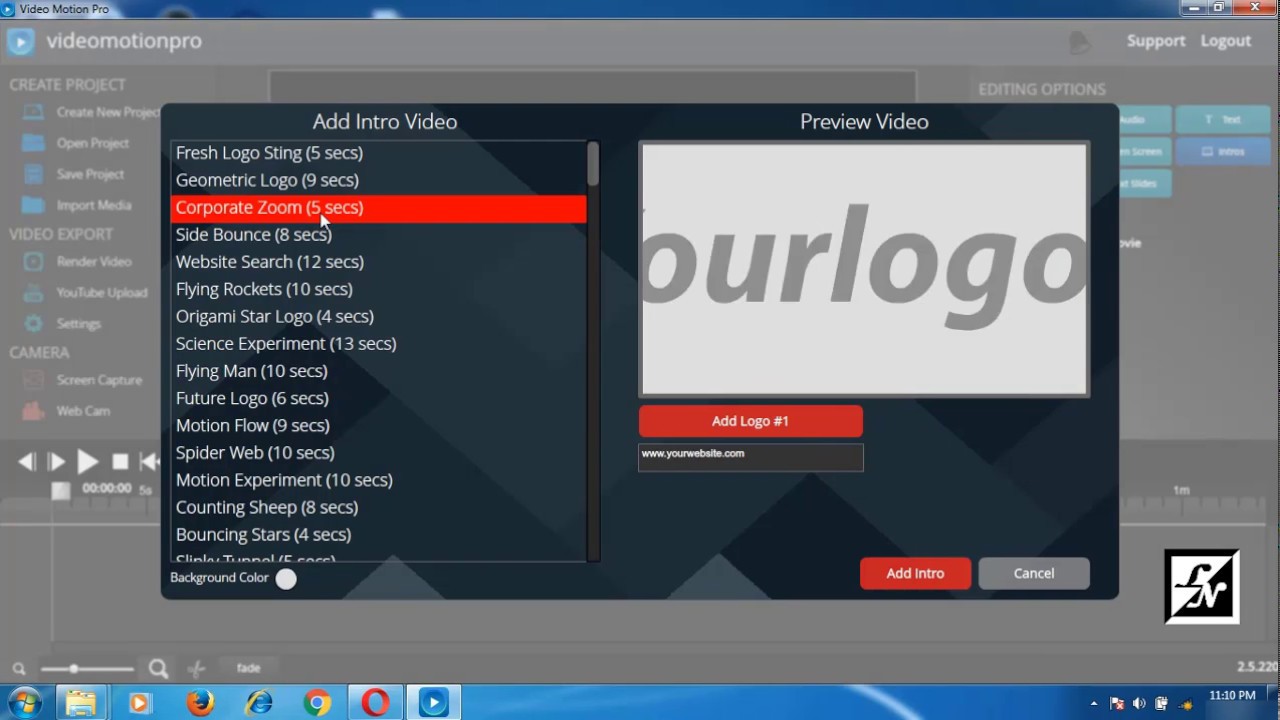Select Motion Experiment (10 secs)

(x=379, y=480)
